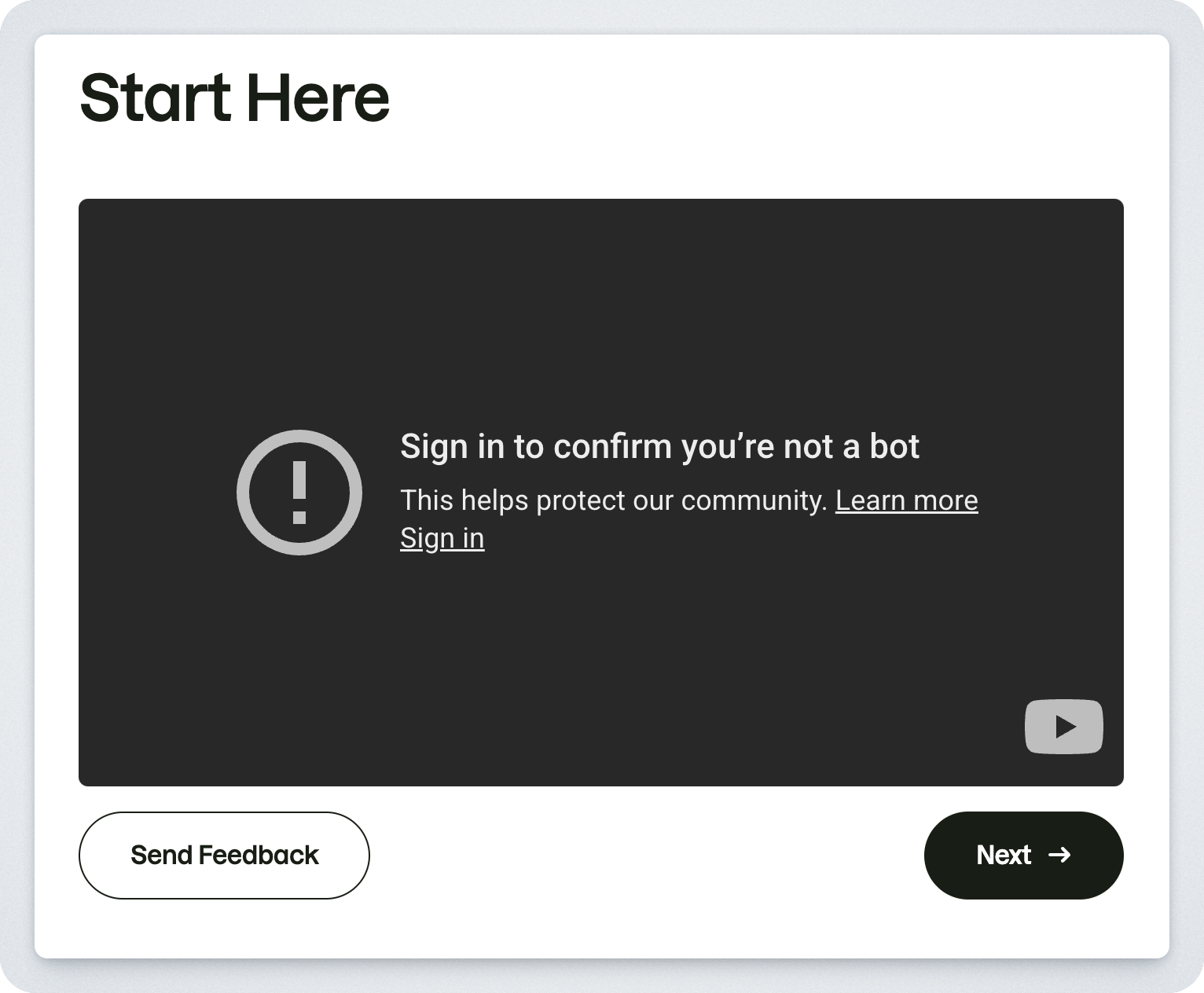This screenshot has height=993, width=1204.
Task: Click the word "Send" on the outlined button
Action: pyautogui.click(x=161, y=855)
